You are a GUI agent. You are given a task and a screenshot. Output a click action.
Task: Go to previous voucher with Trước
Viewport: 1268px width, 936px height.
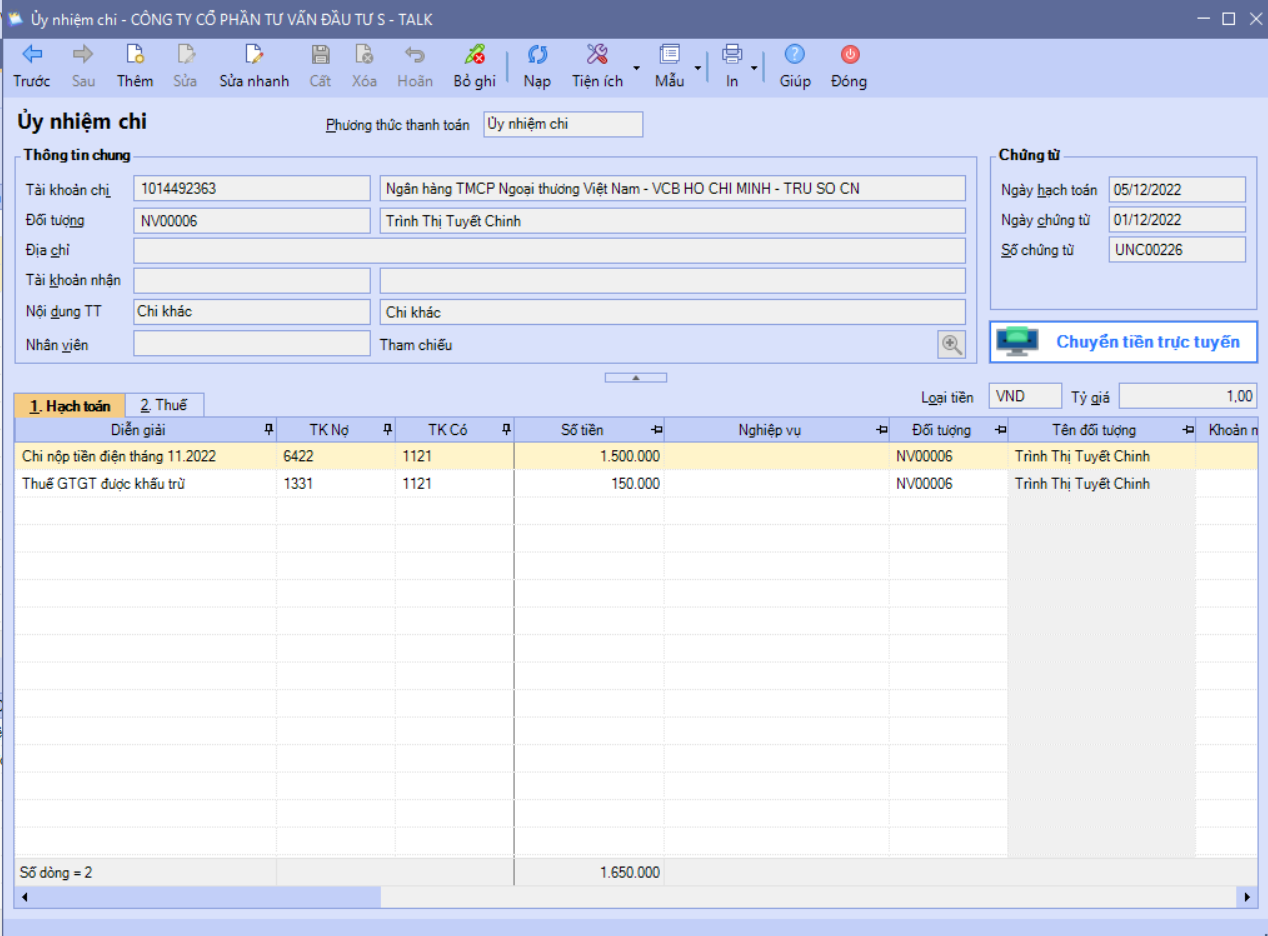32,66
